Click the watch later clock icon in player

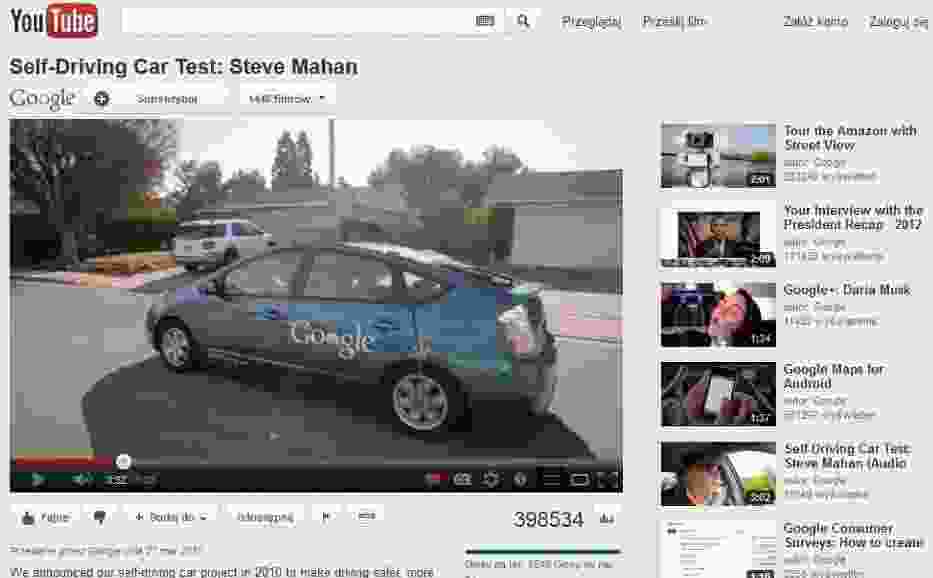[521, 479]
